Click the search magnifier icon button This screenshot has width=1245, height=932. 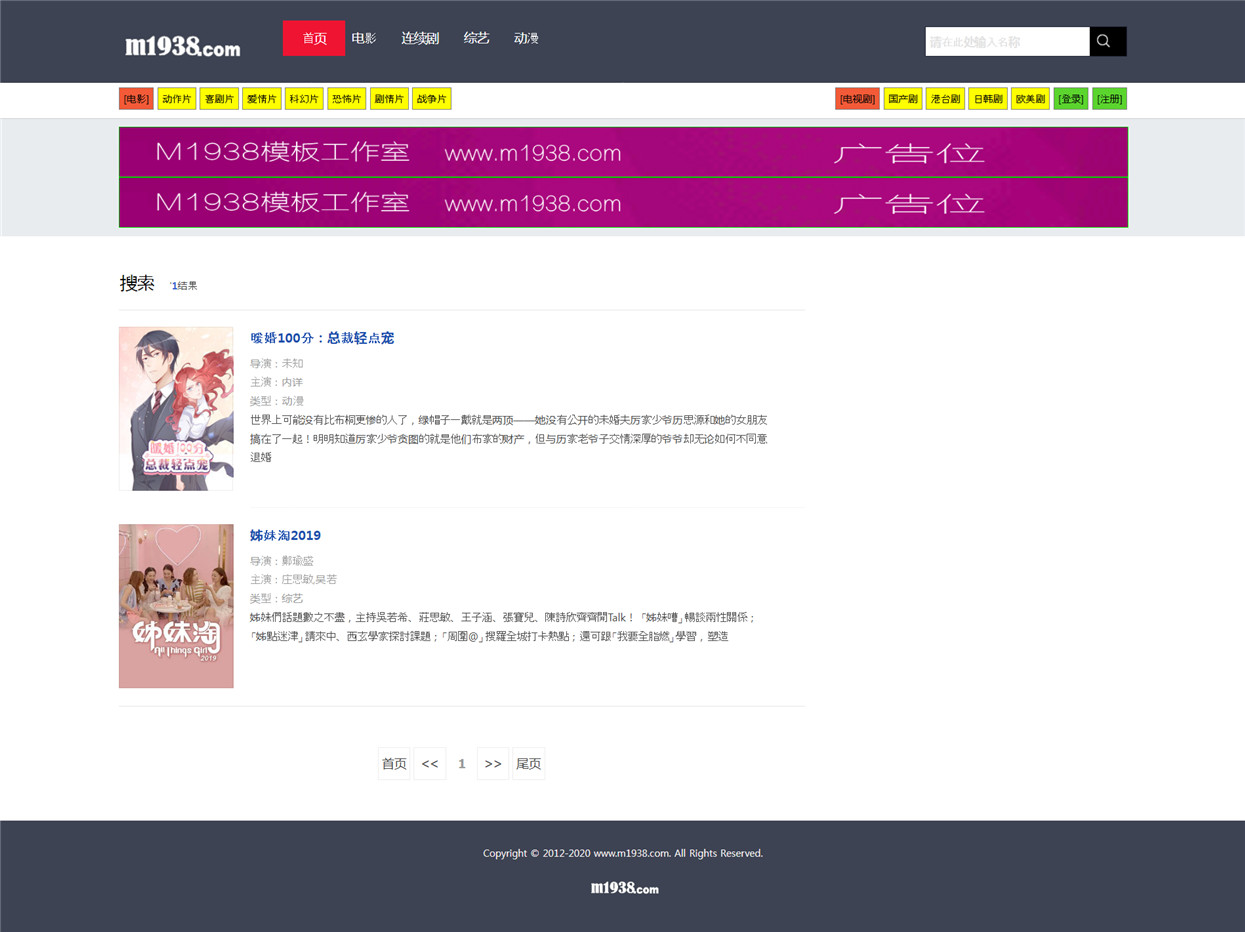1108,41
